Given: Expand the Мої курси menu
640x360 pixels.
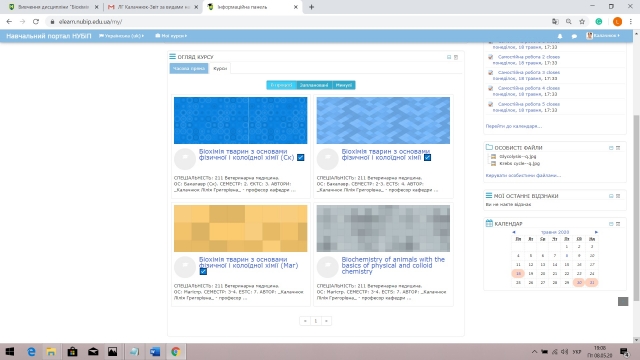Looking at the screenshot, I should click(x=171, y=36).
